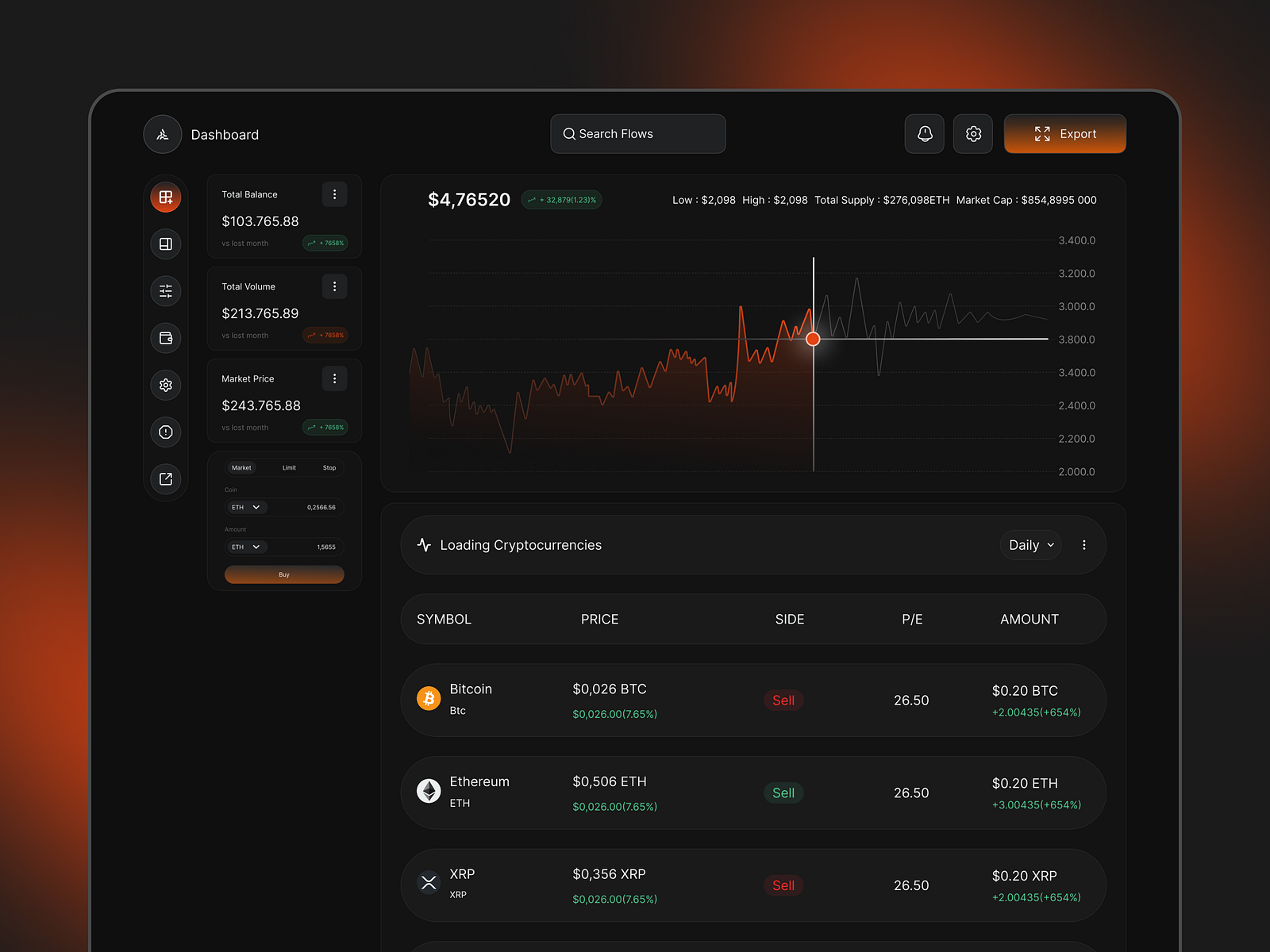Image resolution: width=1270 pixels, height=952 pixels.
Task: Click the $243.765.88 market price value
Action: [x=261, y=405]
